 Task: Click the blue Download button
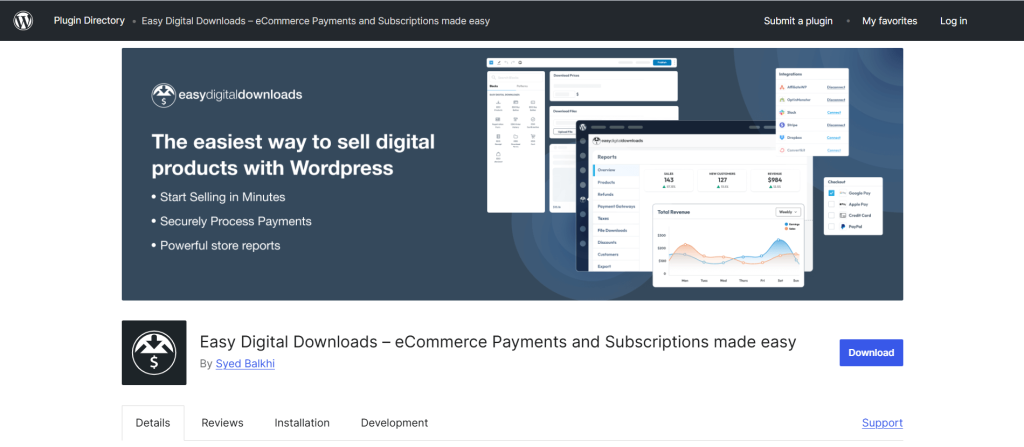871,352
